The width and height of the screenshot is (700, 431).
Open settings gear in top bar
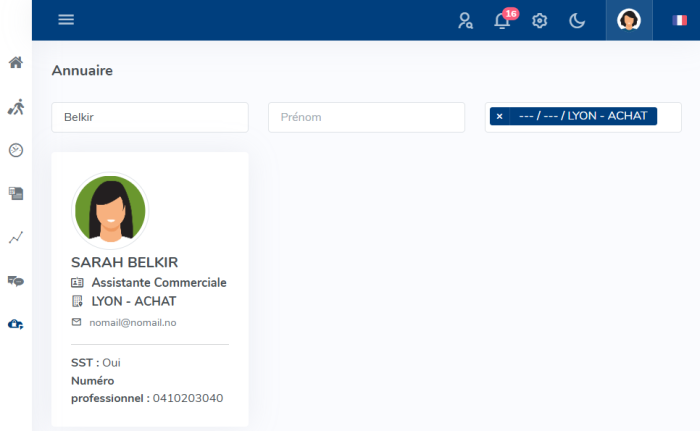540,20
